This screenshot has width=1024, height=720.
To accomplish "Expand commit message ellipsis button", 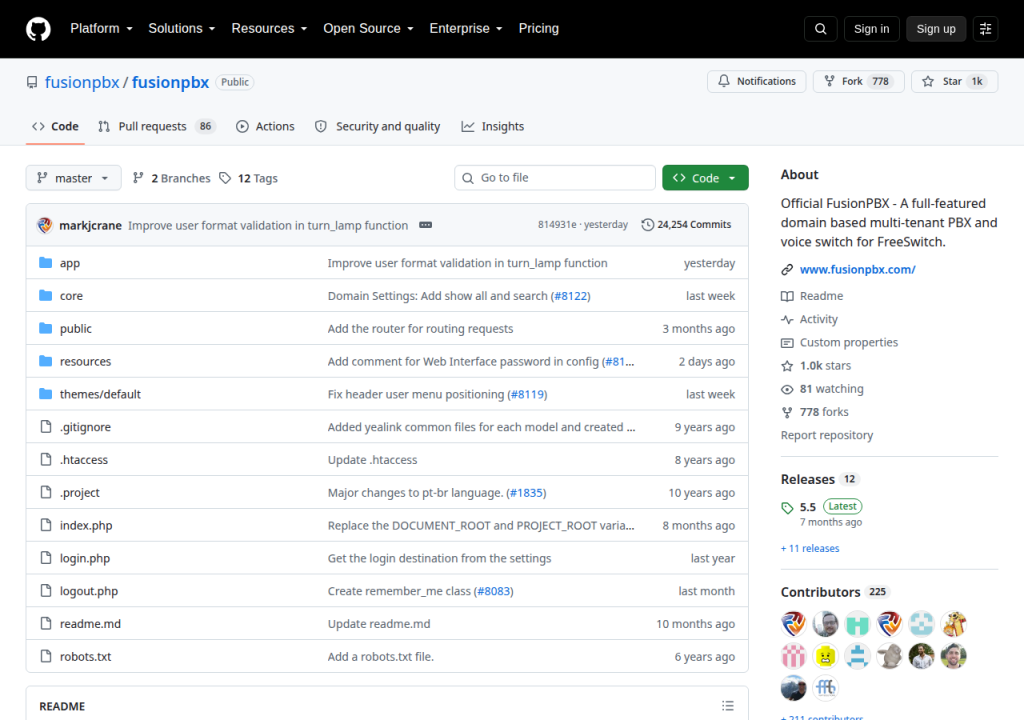I will pyautogui.click(x=425, y=225).
